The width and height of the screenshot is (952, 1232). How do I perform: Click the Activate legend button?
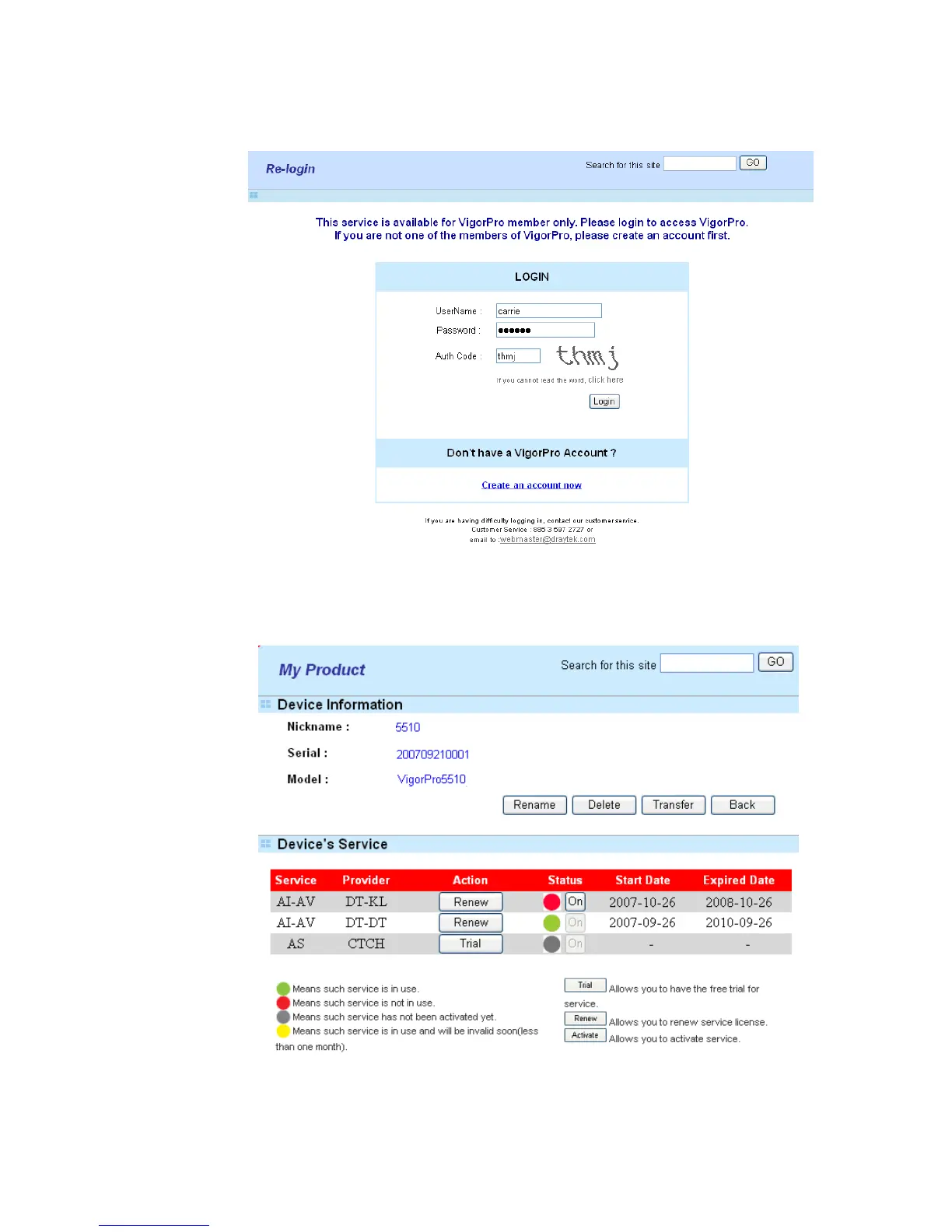tap(585, 1035)
